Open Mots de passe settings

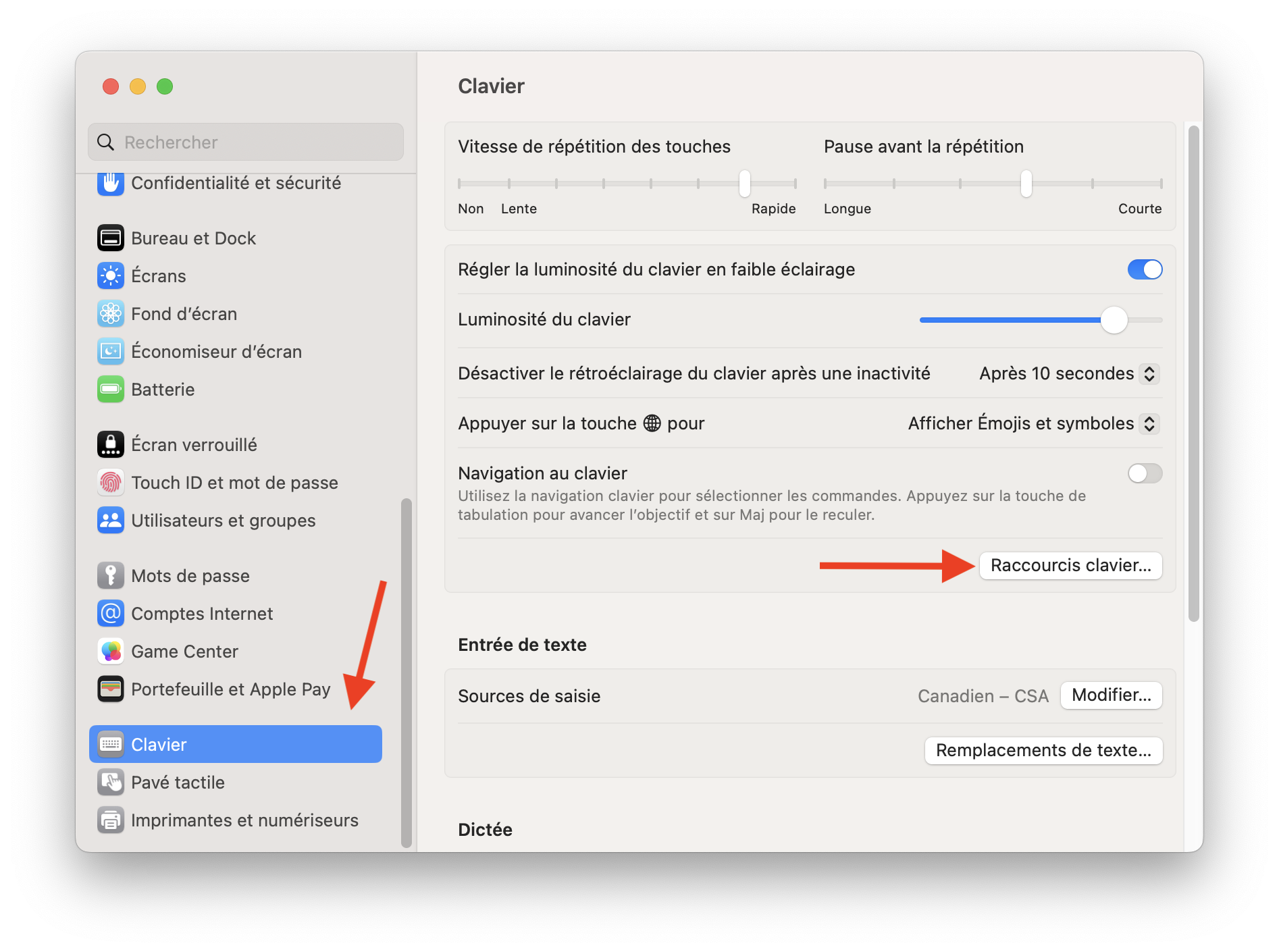[236, 576]
